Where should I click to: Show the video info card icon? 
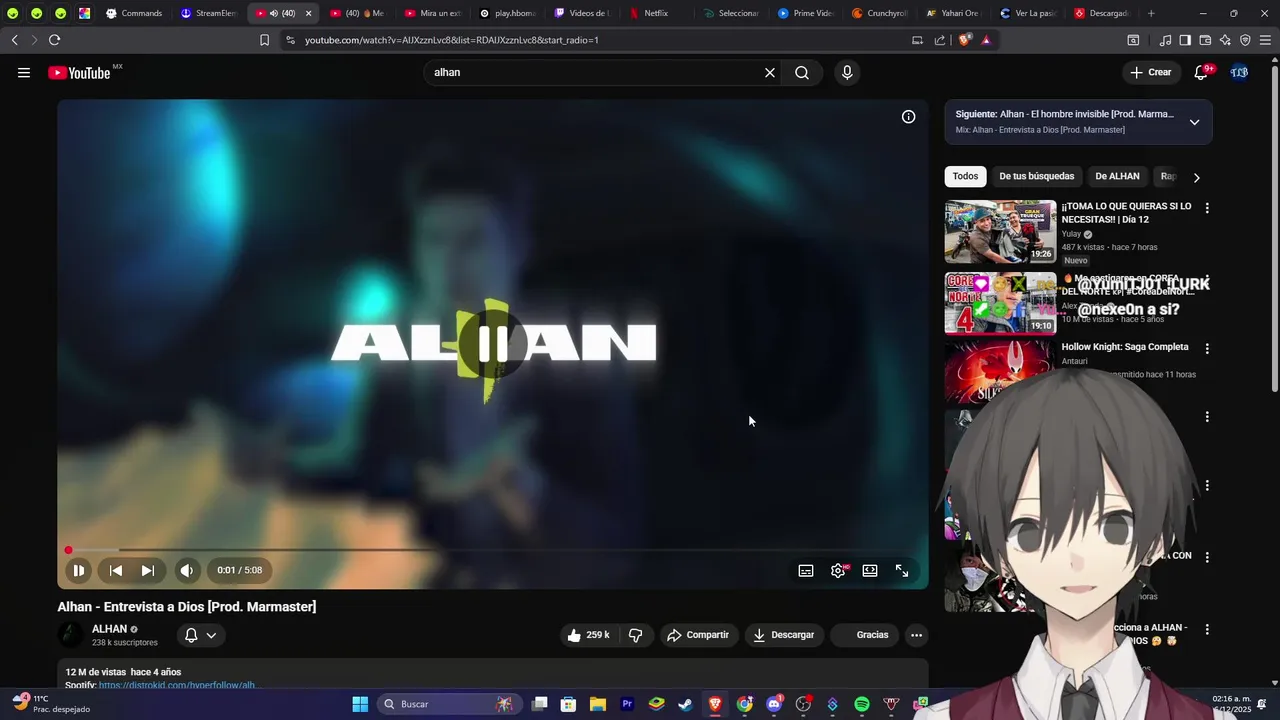tap(908, 117)
